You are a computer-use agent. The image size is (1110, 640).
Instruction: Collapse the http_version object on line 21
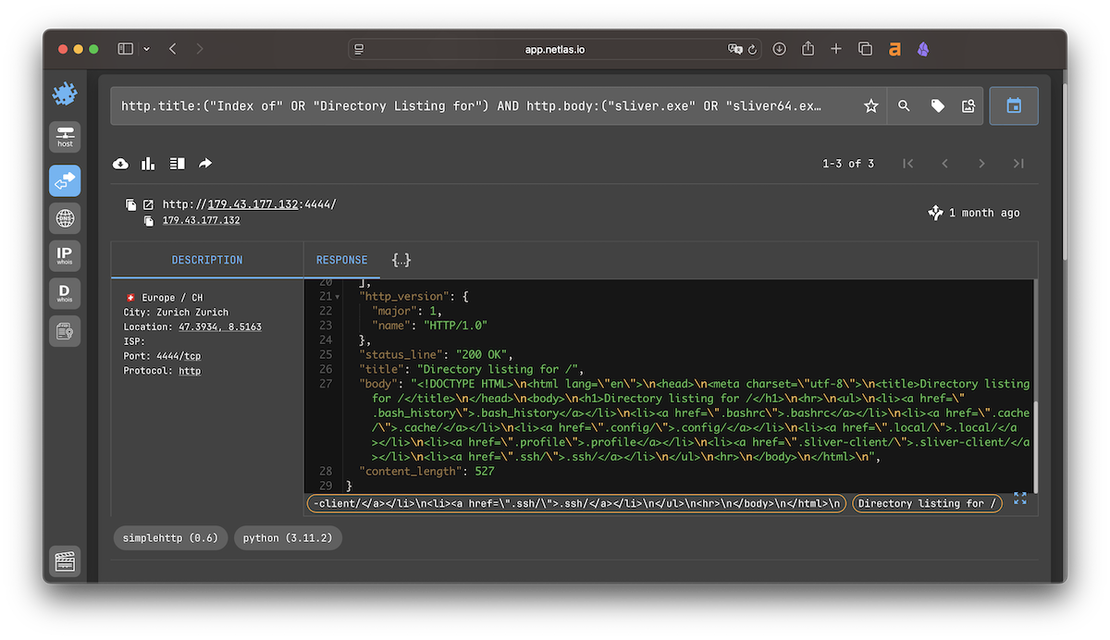coord(338,296)
